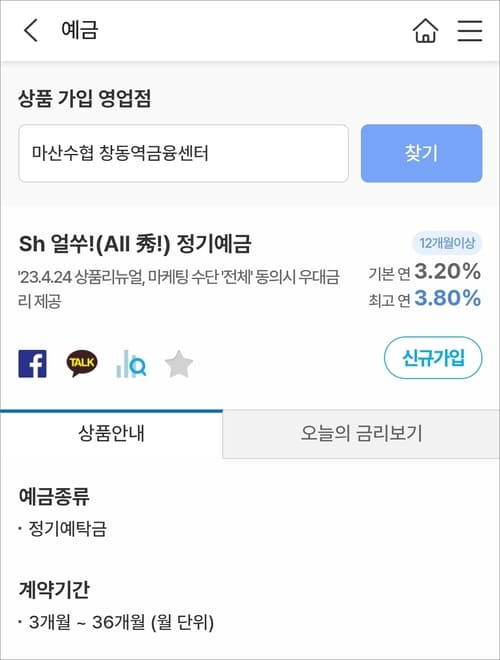Screen dimensions: 500x660
Task: Click the 예금종류 section heading
Action: [54, 496]
